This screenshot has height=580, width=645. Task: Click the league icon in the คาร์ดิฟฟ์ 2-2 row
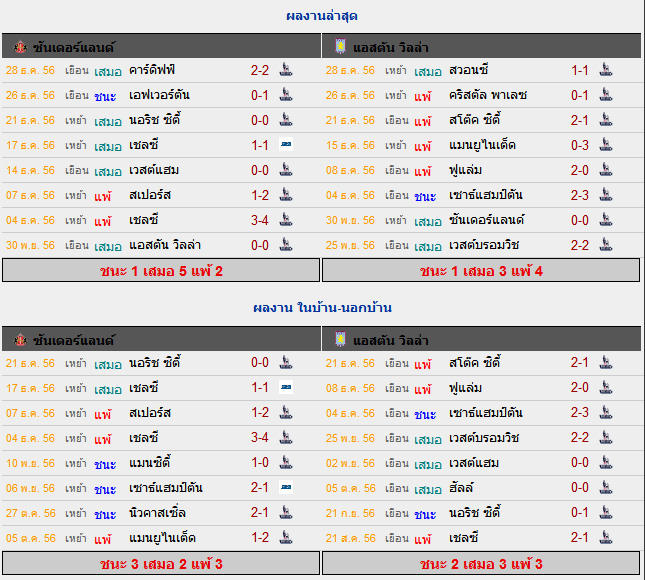(286, 70)
